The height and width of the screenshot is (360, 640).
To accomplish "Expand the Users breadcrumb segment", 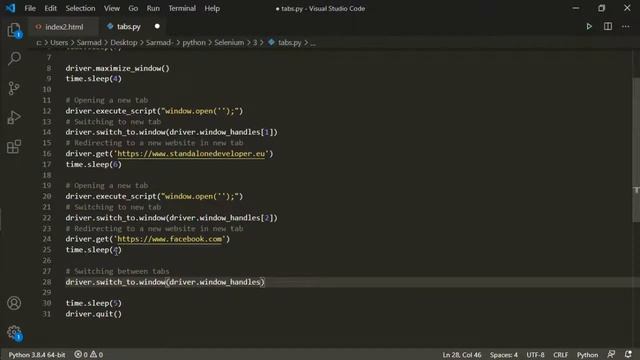I will point(59,42).
